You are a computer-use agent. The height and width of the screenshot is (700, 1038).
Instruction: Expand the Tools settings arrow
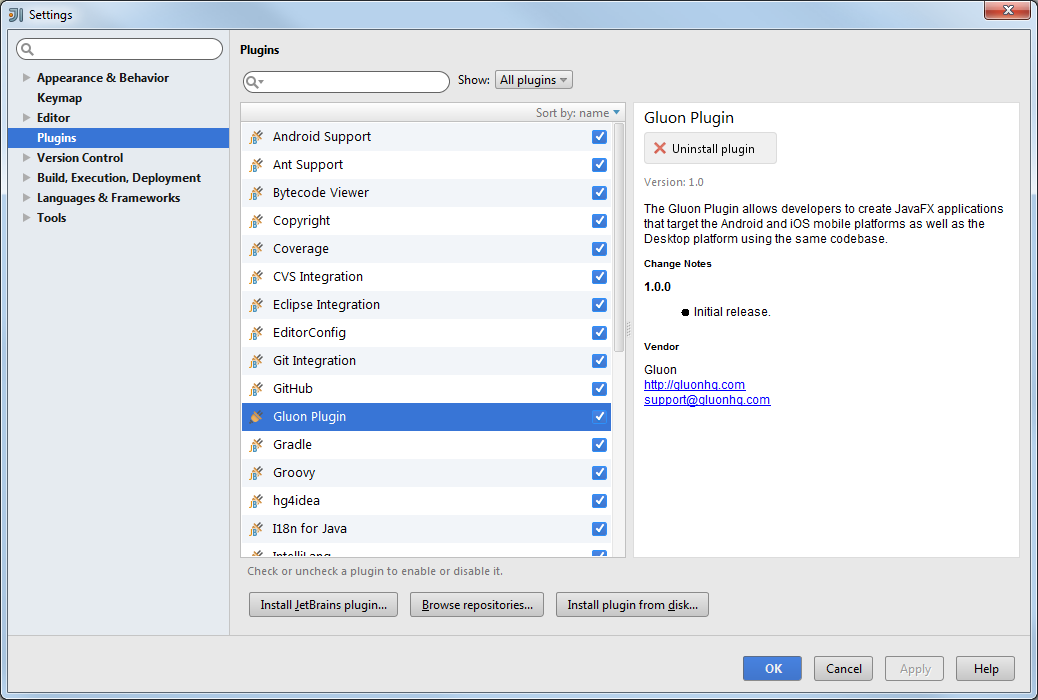point(26,217)
